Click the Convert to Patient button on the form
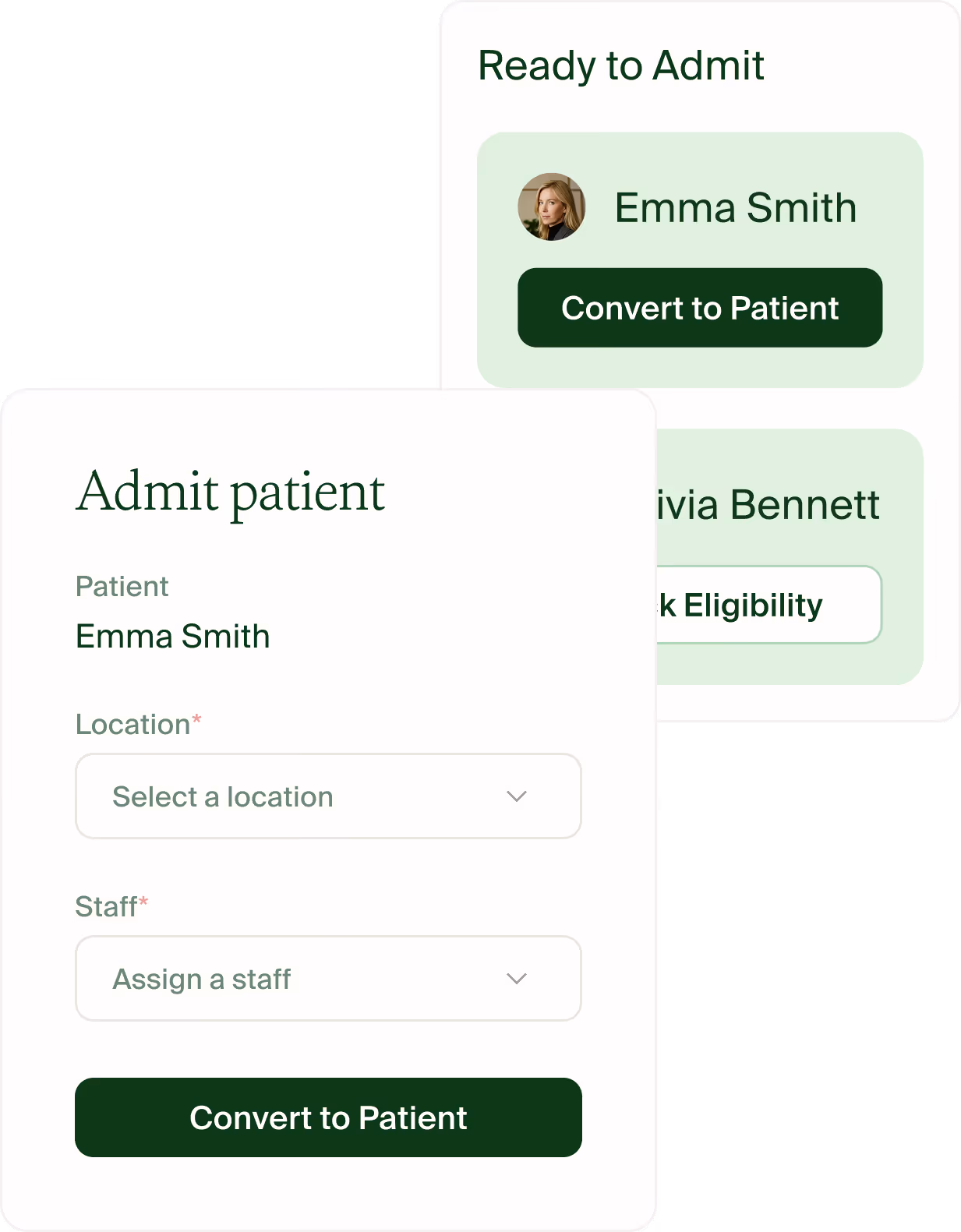Screen dimensions: 961x1232 point(328,1117)
